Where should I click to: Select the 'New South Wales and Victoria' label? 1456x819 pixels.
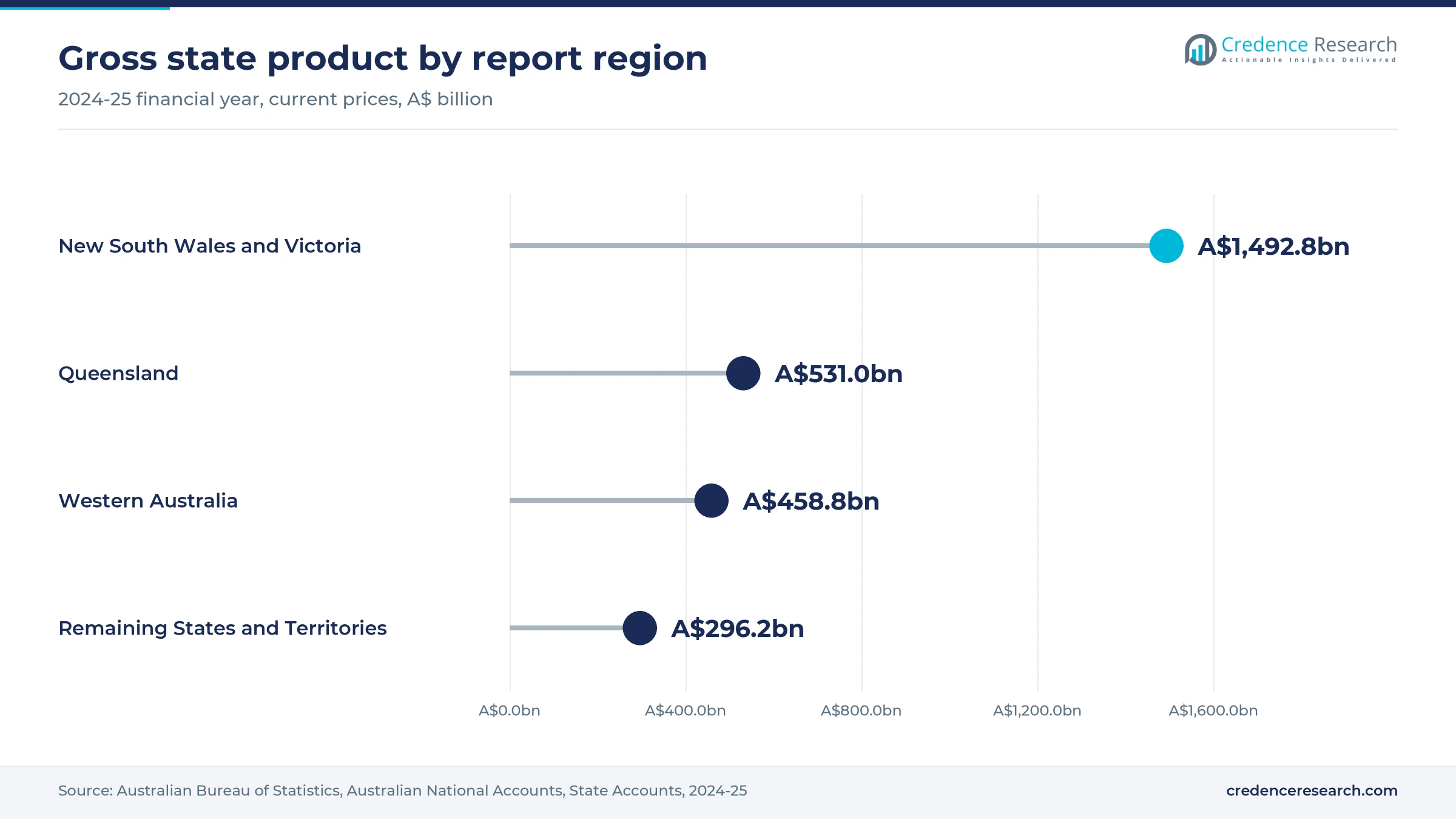click(x=210, y=246)
